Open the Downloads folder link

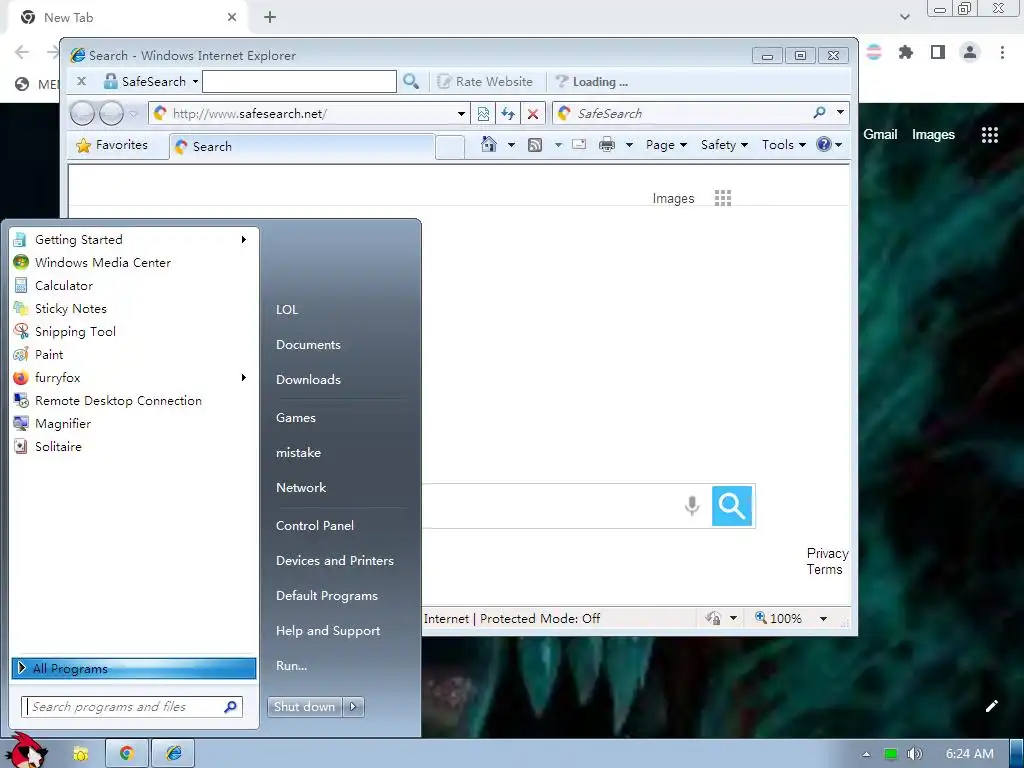[308, 379]
